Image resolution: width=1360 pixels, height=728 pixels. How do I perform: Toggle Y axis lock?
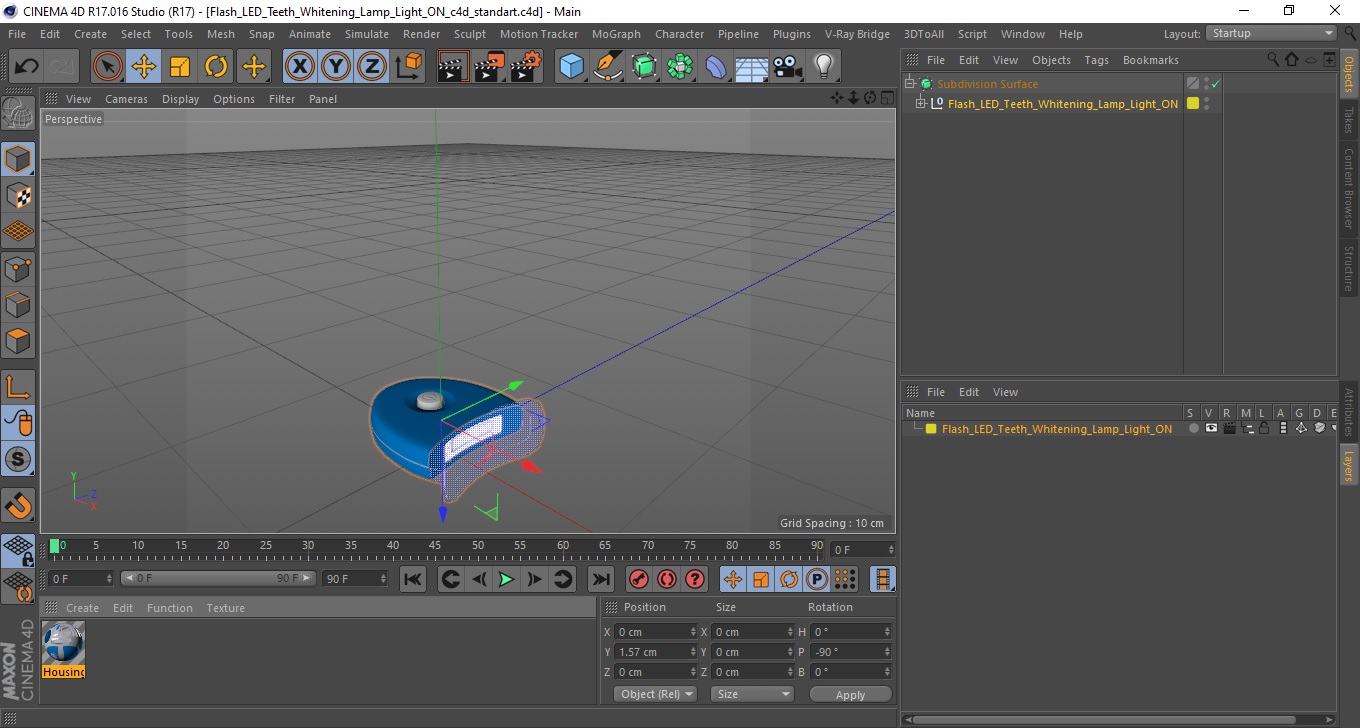coord(336,67)
